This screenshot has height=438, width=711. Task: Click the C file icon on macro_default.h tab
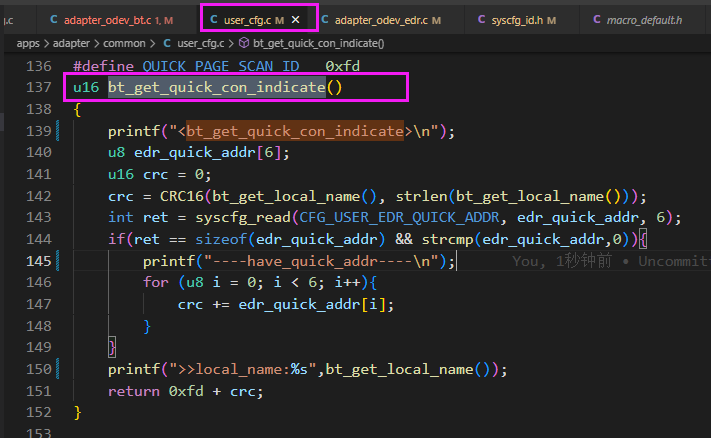pos(597,19)
